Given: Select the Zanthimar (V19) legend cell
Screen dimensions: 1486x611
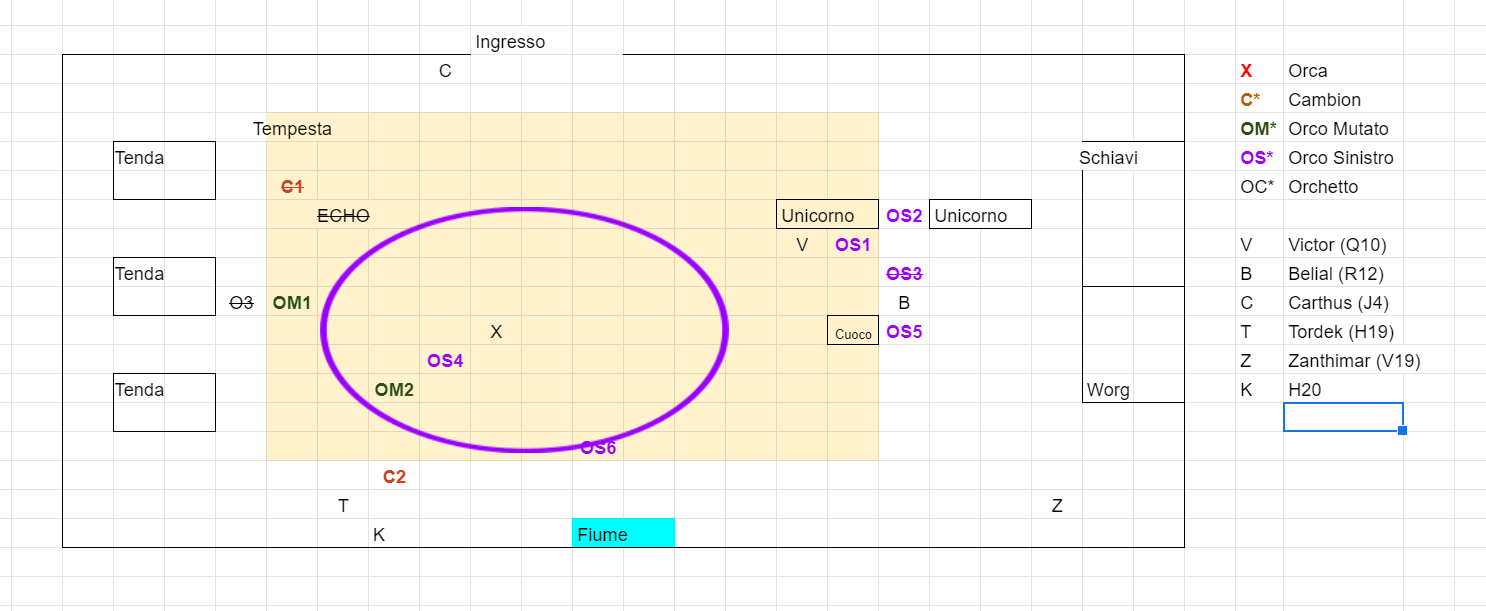Looking at the screenshot, I should [x=1354, y=361].
